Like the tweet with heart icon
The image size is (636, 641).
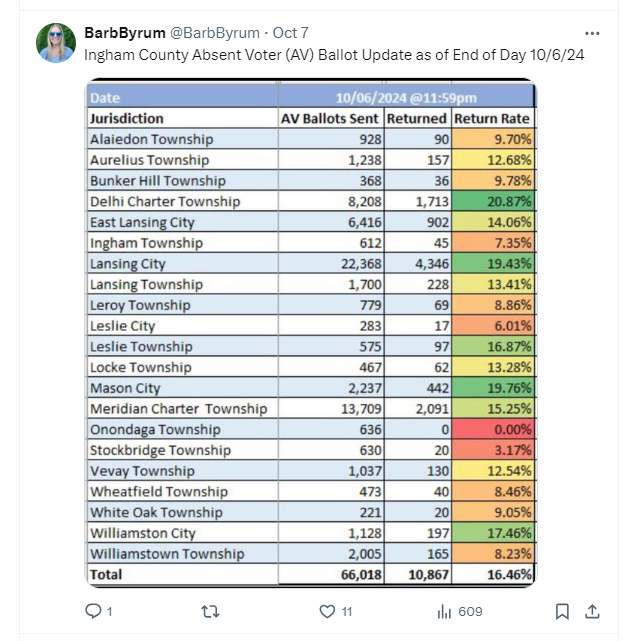point(327,612)
